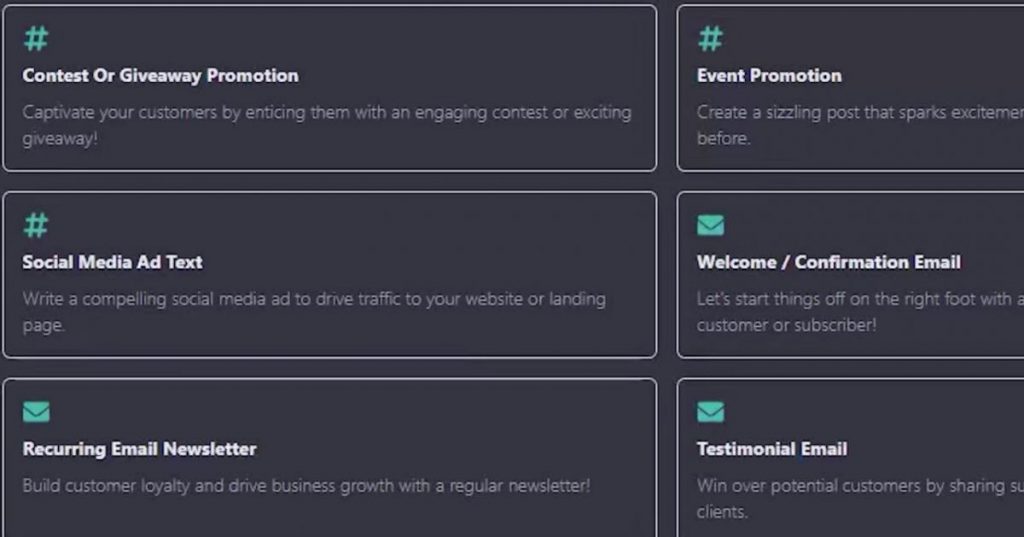Choose the Social Media Ad Text title
Viewport: 1024px width, 537px height.
[x=112, y=262]
